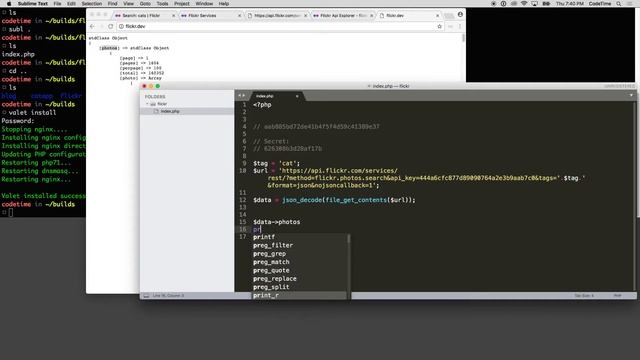This screenshot has width=640, height=360.
Task: Open the Apple menu
Action: tap(9, 4)
